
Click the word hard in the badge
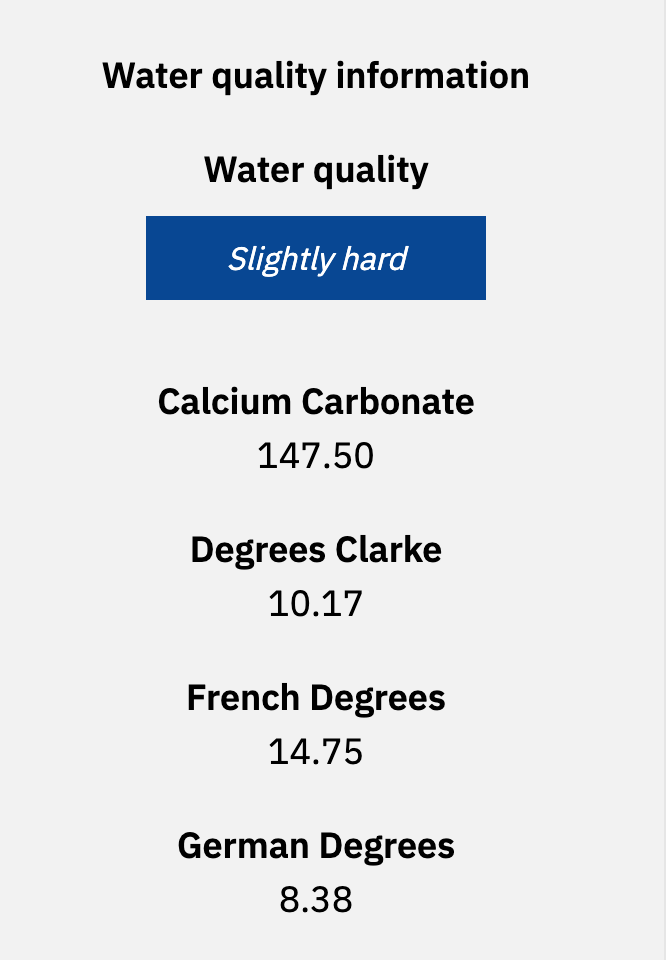point(375,258)
